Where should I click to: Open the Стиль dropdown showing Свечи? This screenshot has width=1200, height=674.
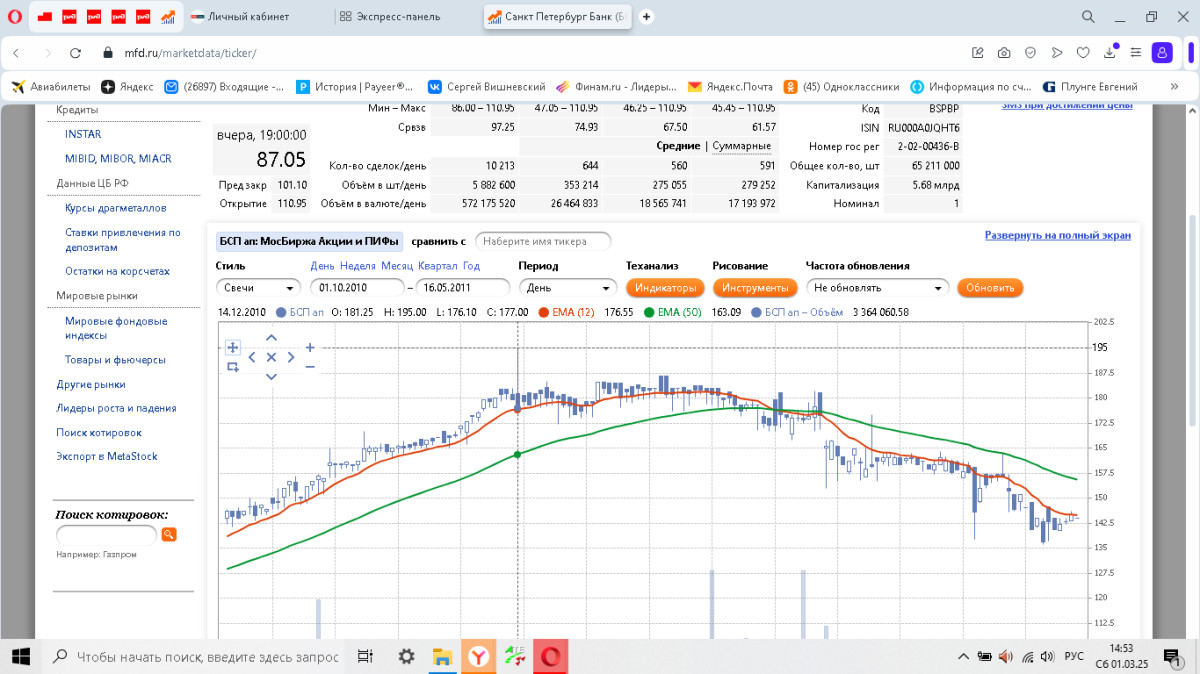pyautogui.click(x=258, y=288)
